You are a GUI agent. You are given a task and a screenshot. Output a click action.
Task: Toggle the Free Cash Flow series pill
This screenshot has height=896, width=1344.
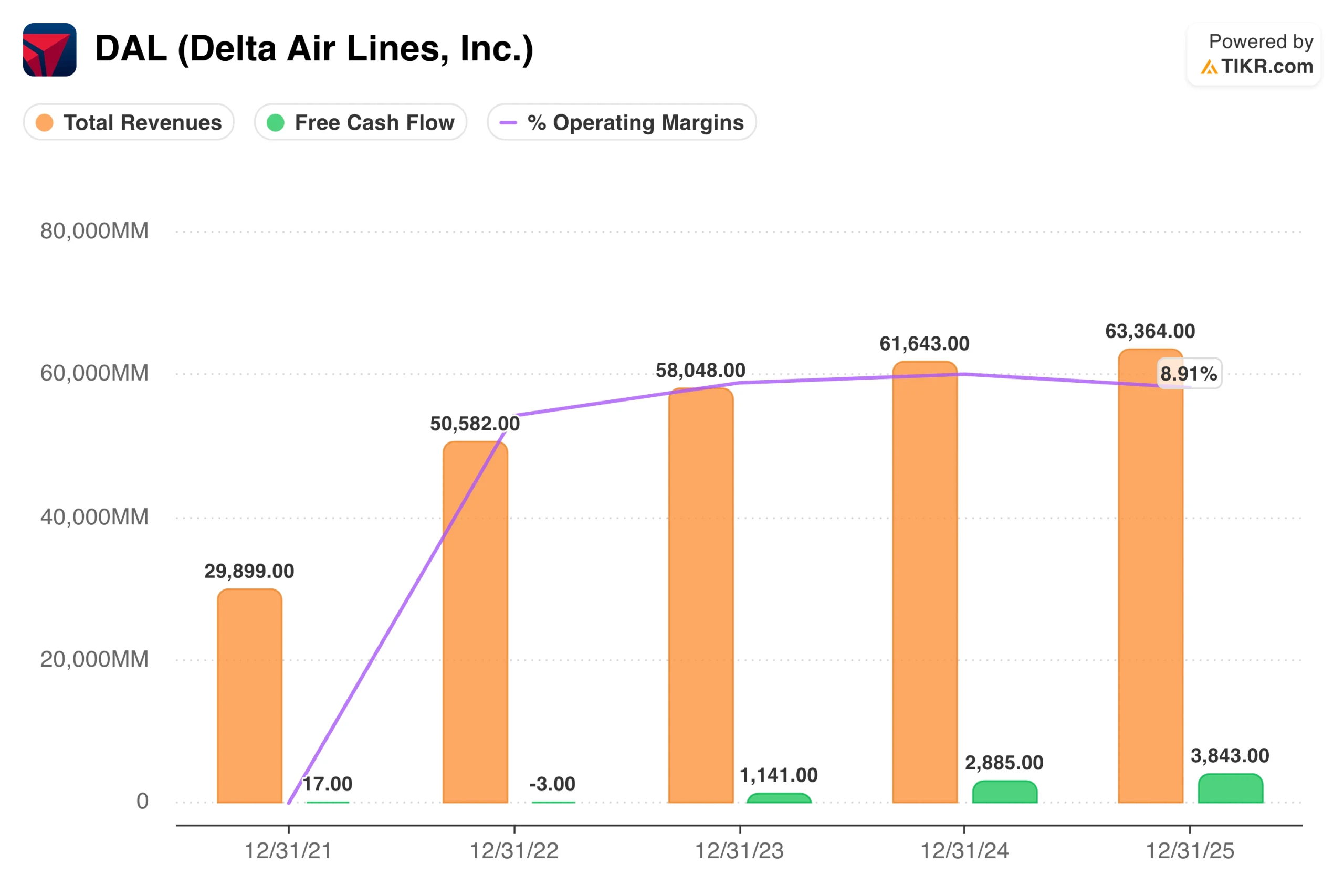361,122
